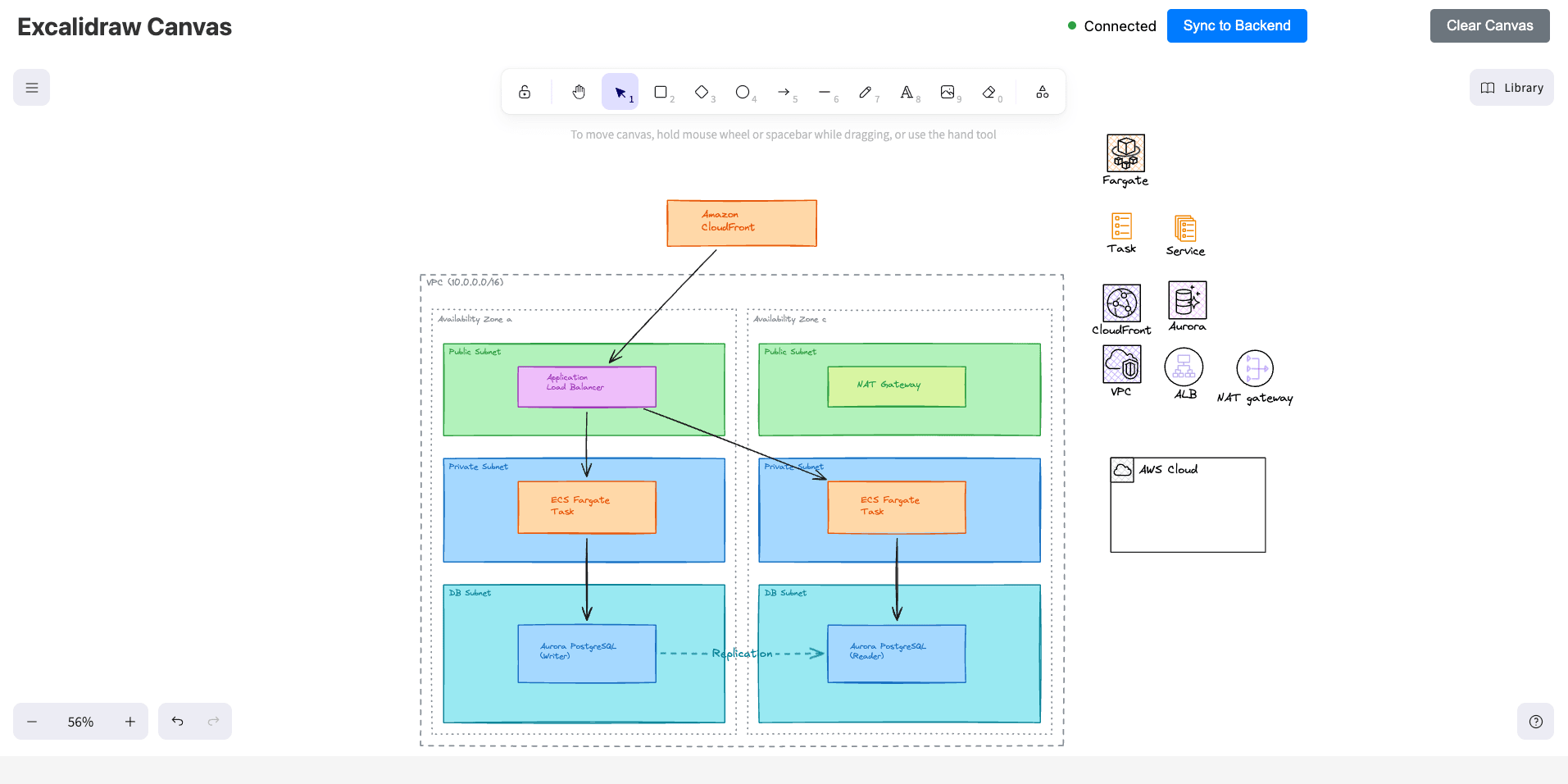Activate the Eraser tool

point(989,92)
